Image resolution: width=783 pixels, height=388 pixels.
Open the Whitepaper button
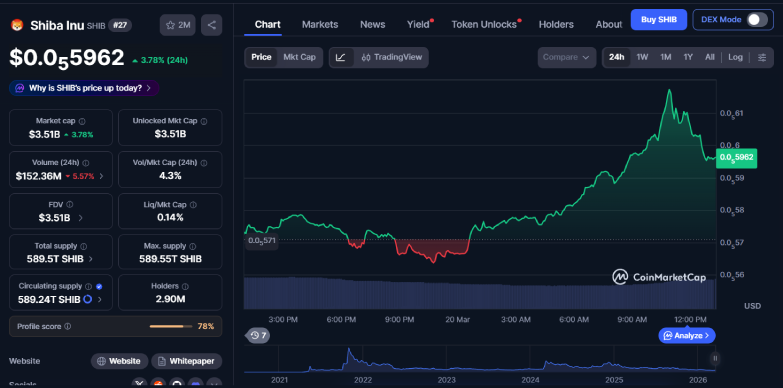point(187,361)
